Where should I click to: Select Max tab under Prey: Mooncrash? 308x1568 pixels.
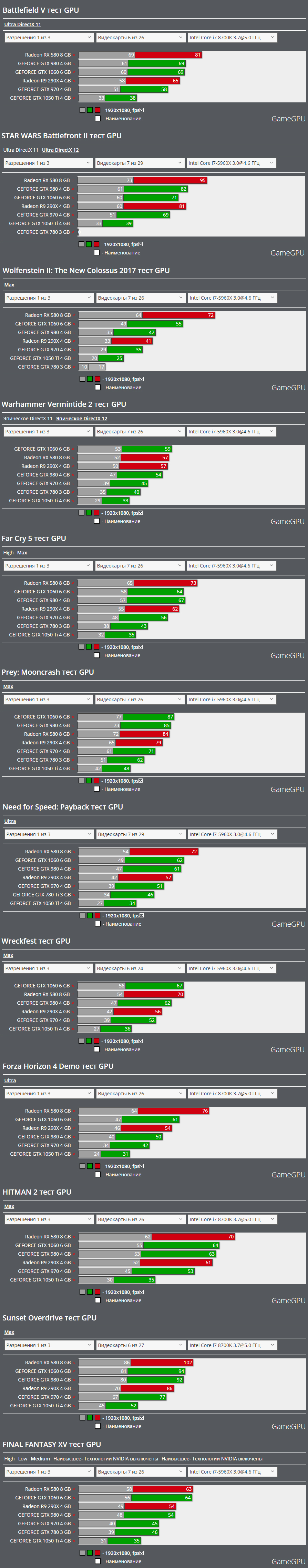(x=8, y=687)
